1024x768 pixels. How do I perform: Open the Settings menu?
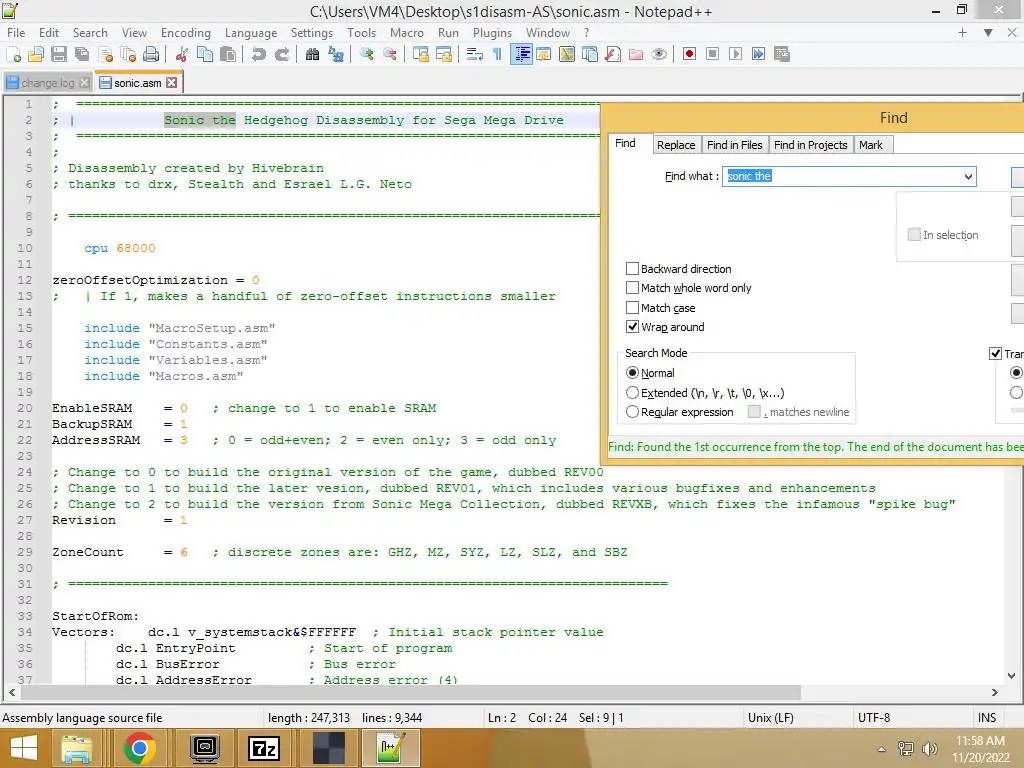point(312,33)
